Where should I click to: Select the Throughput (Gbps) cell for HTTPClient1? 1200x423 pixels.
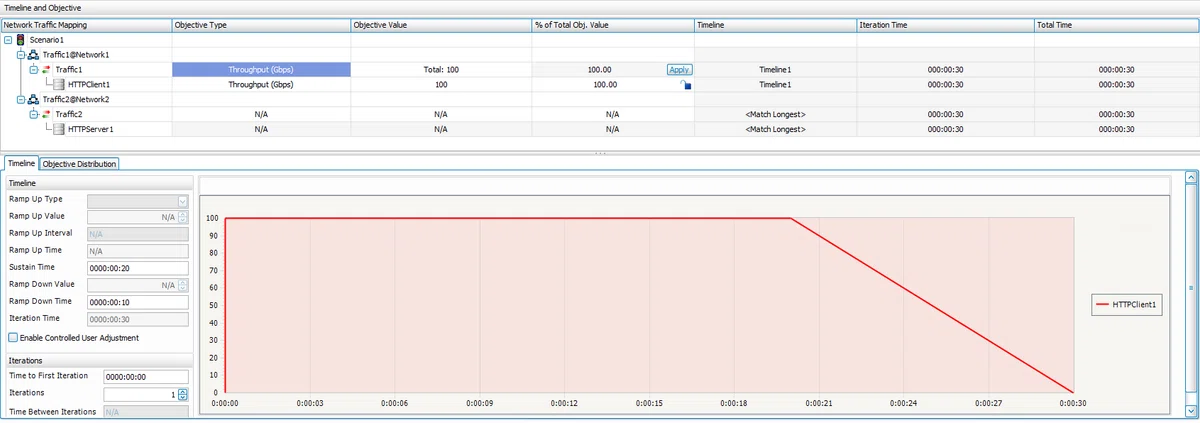261,85
